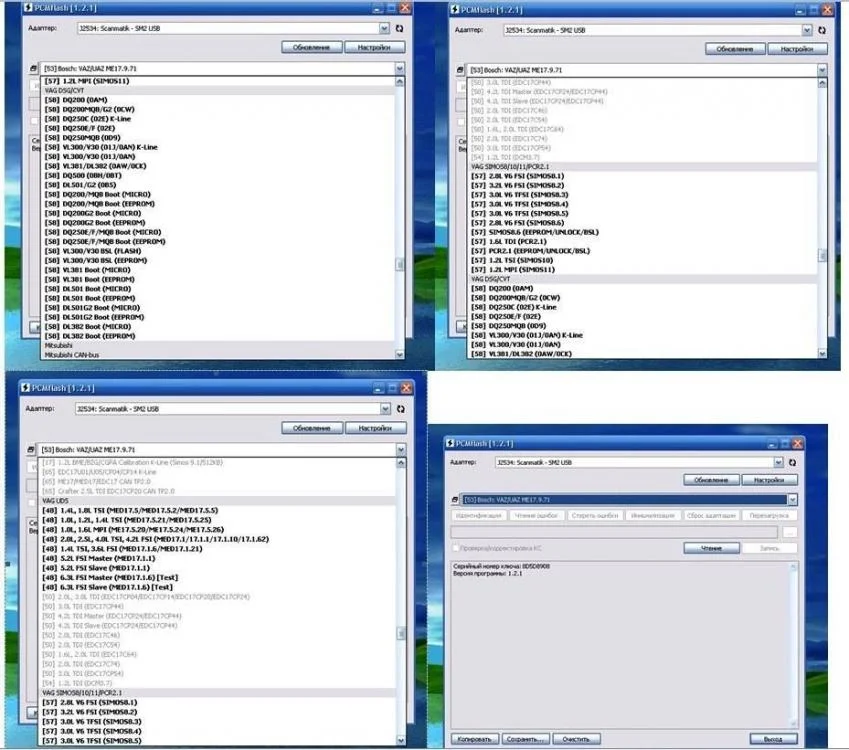Click the Чтение button
Image resolution: width=849 pixels, height=750 pixels.
point(711,548)
